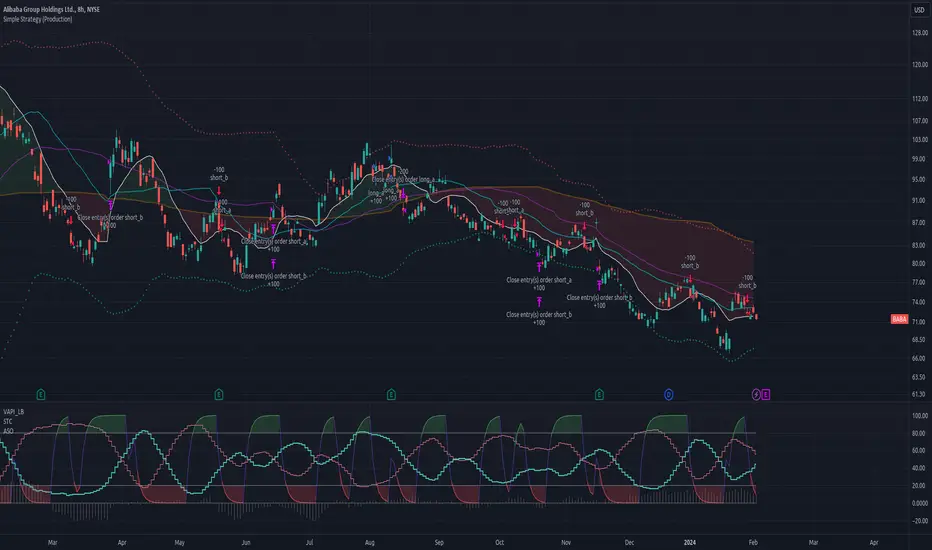Click the 63.50 price axis label
Viewport: 932px width, 550px height.
pyautogui.click(x=920, y=377)
